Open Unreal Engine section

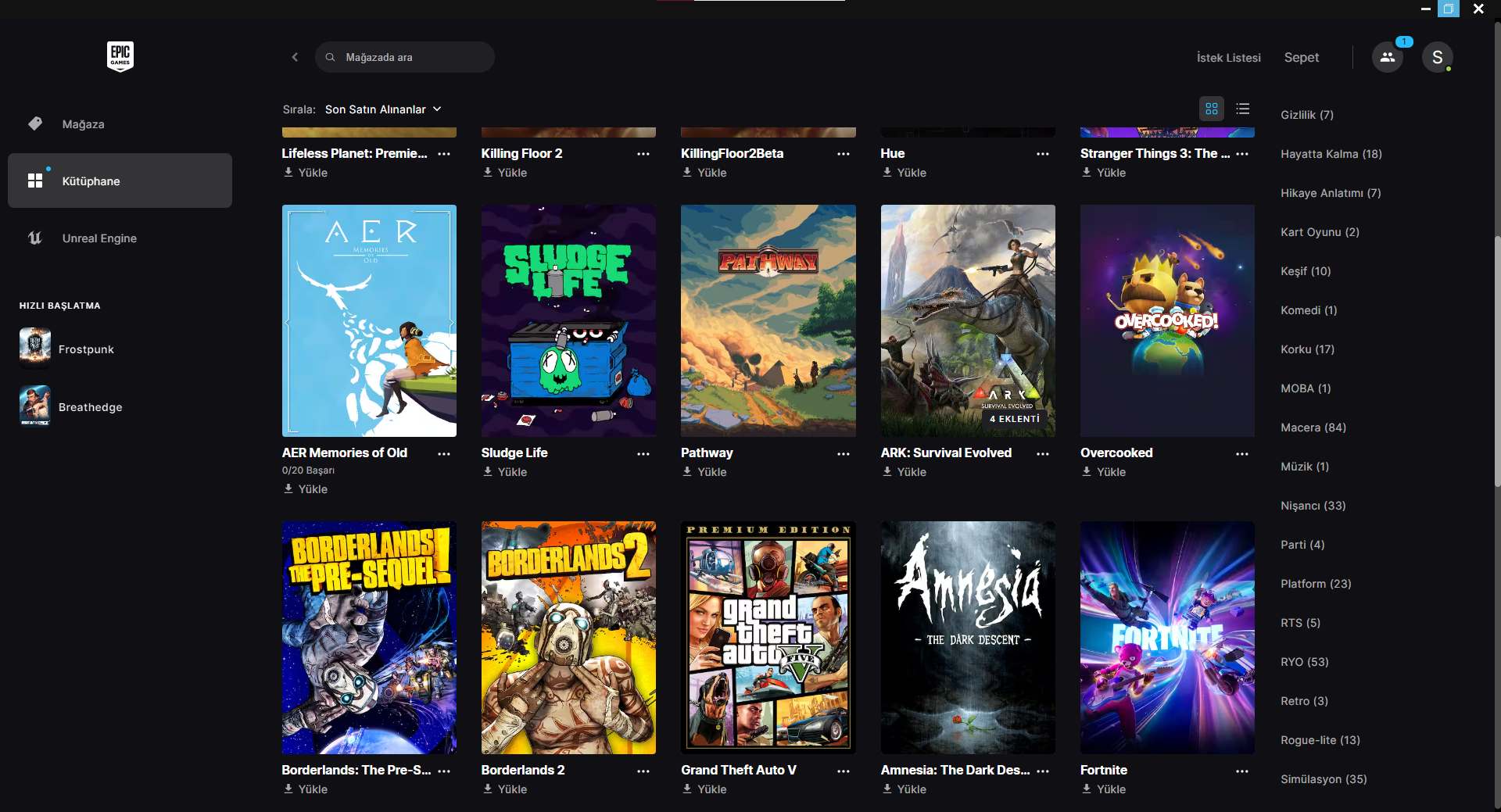tap(120, 238)
